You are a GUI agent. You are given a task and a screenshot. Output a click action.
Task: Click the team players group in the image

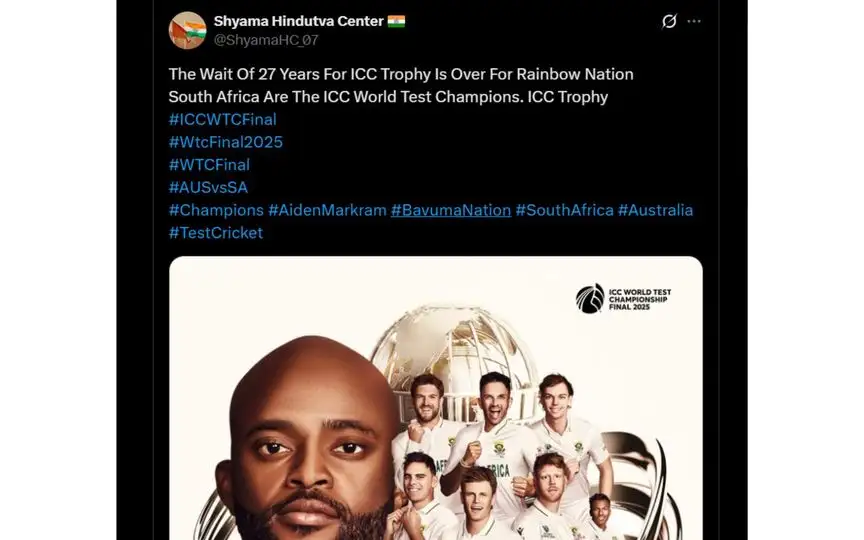click(501, 456)
